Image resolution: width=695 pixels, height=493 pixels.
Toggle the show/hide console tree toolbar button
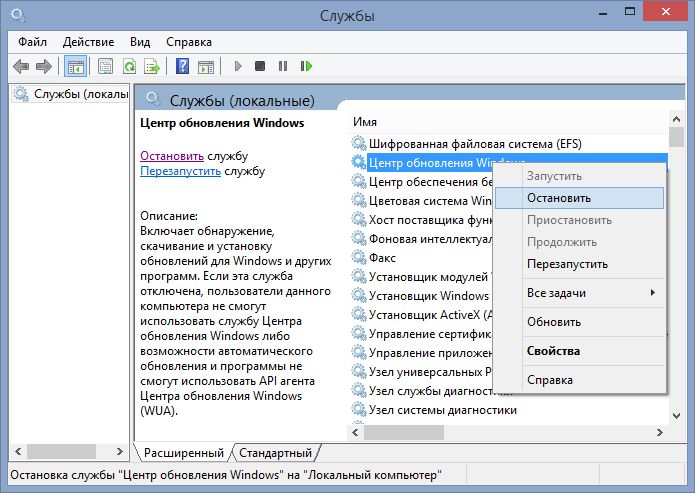point(74,66)
